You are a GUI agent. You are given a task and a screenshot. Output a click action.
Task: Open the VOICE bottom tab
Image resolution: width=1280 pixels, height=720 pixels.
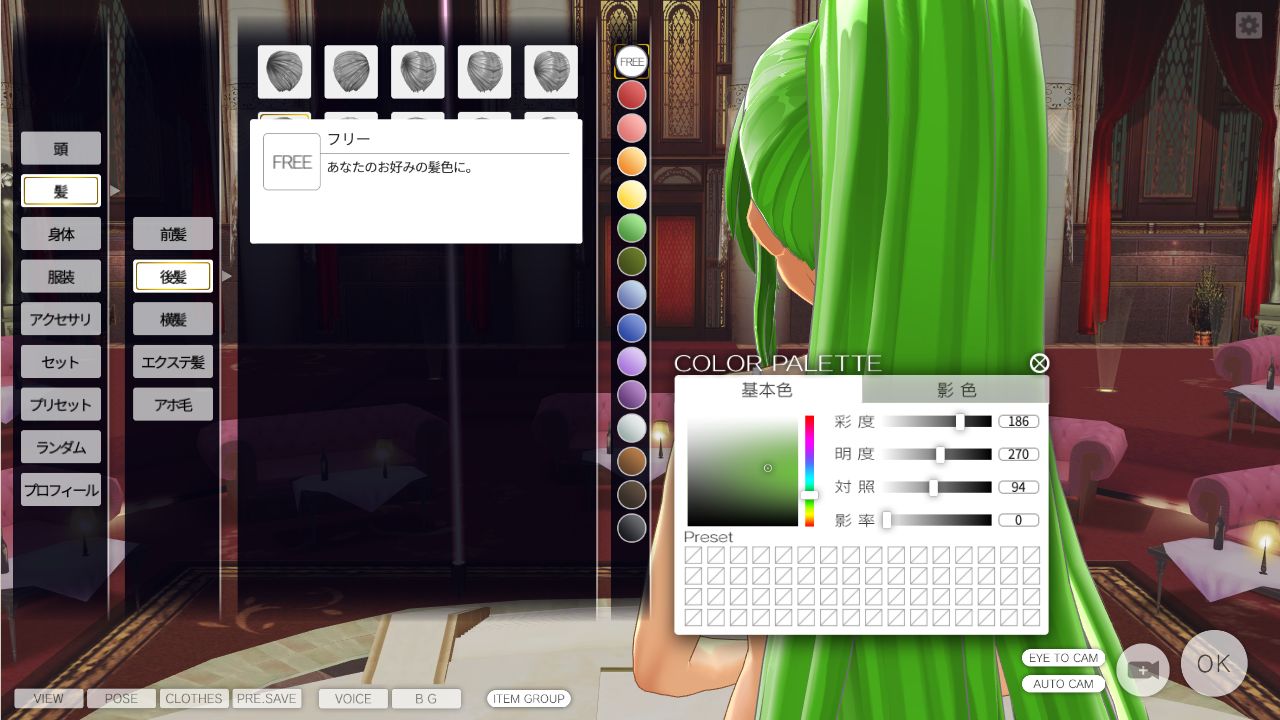point(353,699)
